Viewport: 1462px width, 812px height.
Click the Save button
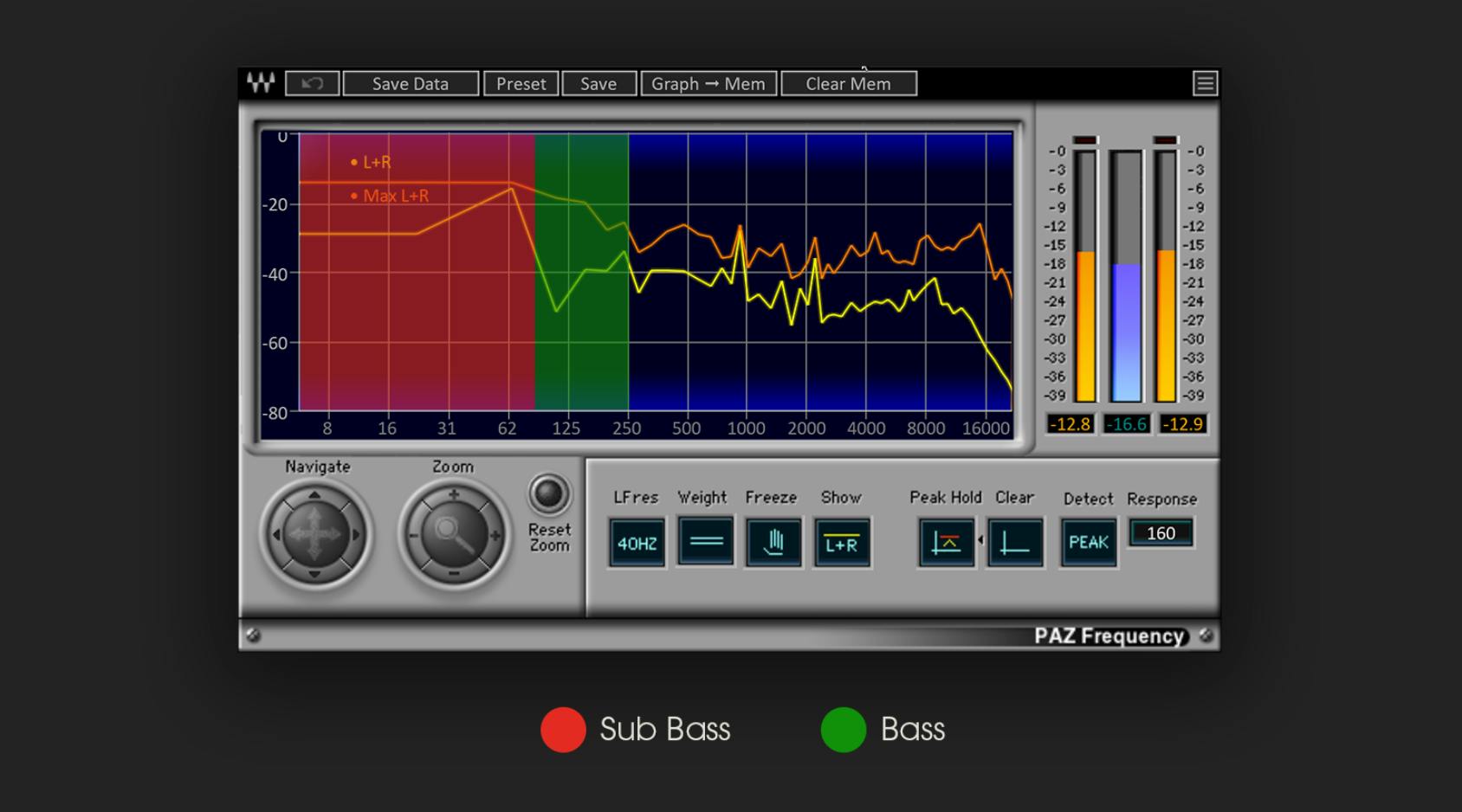[x=598, y=83]
